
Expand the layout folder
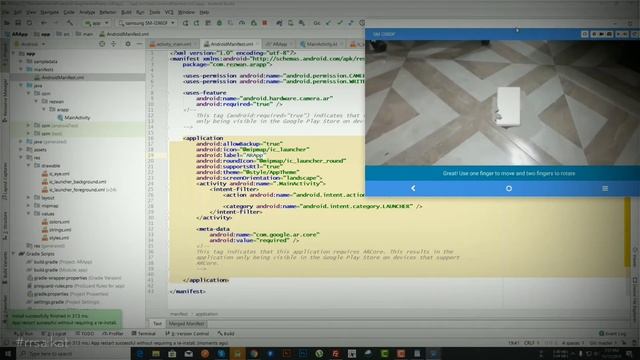pos(29,198)
